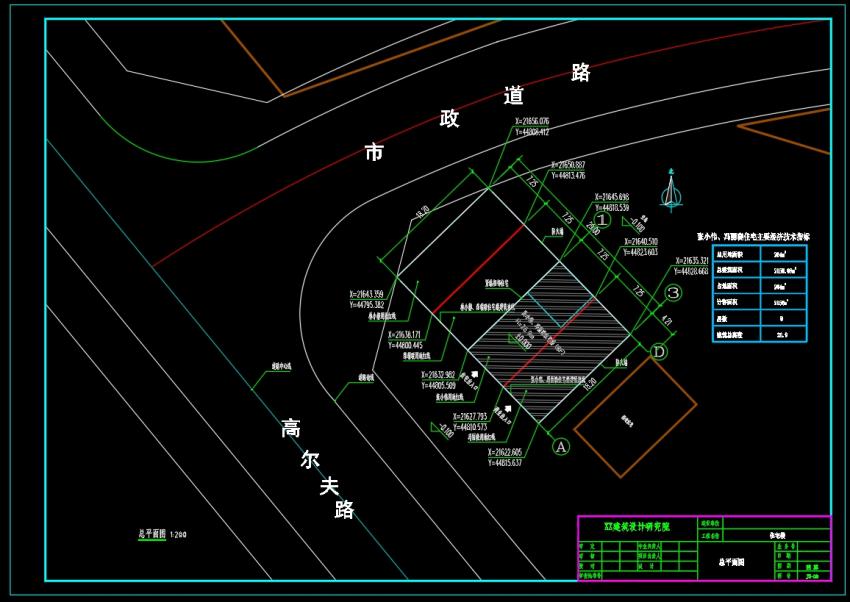Click the road label character 道
Viewport: 850px width, 602px height.
(x=513, y=95)
